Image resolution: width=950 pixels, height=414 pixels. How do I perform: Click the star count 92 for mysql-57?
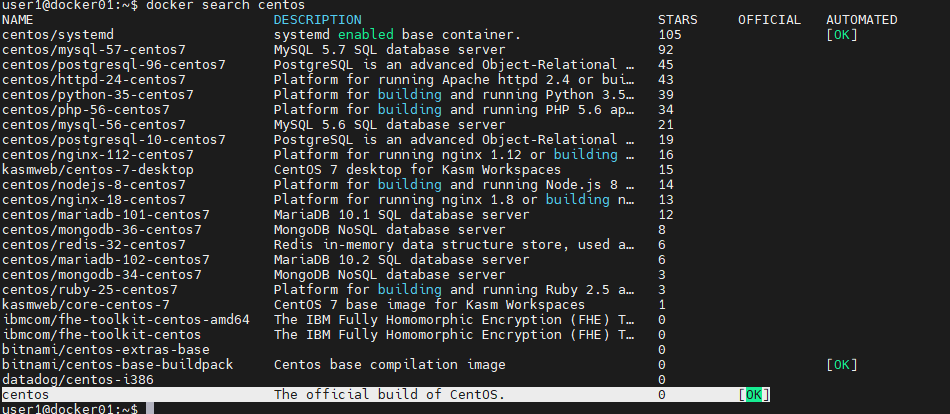666,50
